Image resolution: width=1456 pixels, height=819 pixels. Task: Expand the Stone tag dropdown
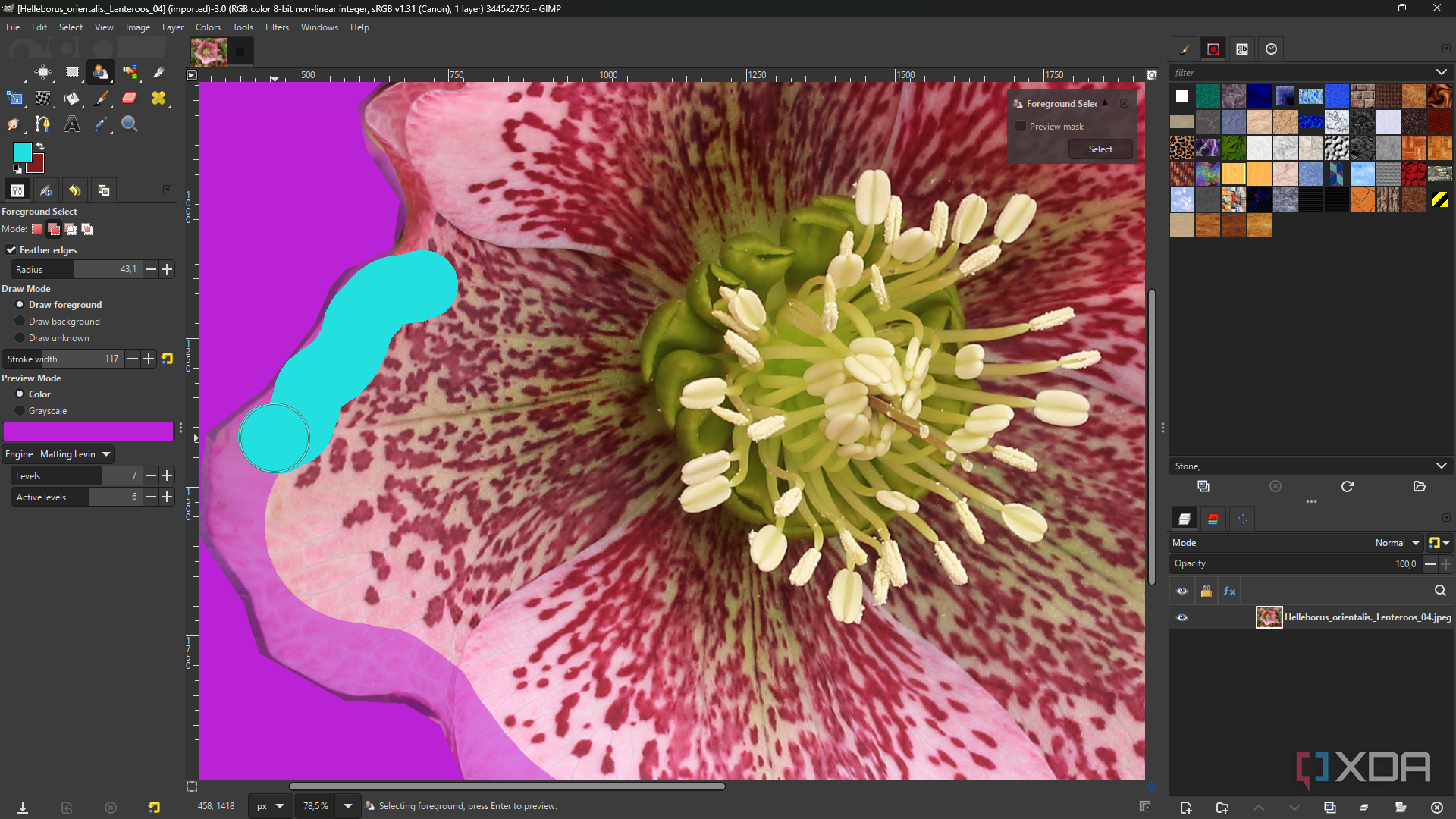tap(1441, 466)
